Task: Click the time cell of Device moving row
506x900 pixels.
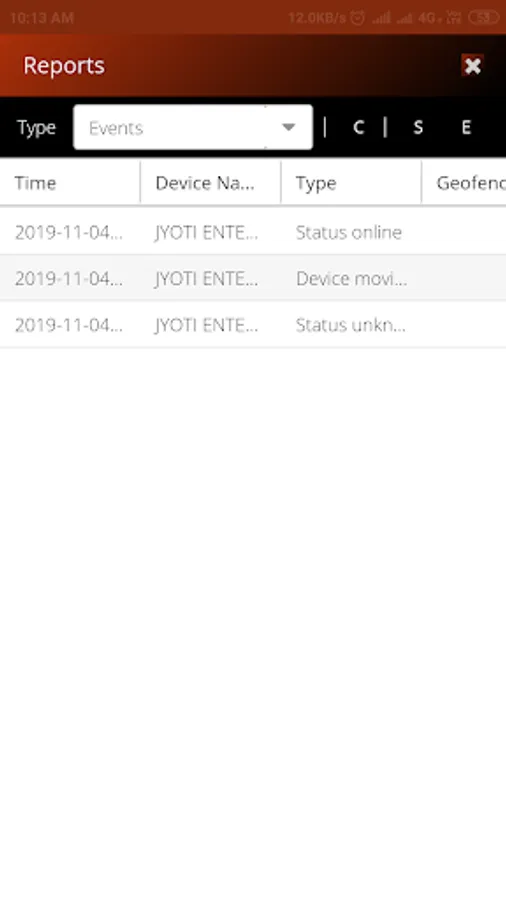Action: tap(70, 278)
